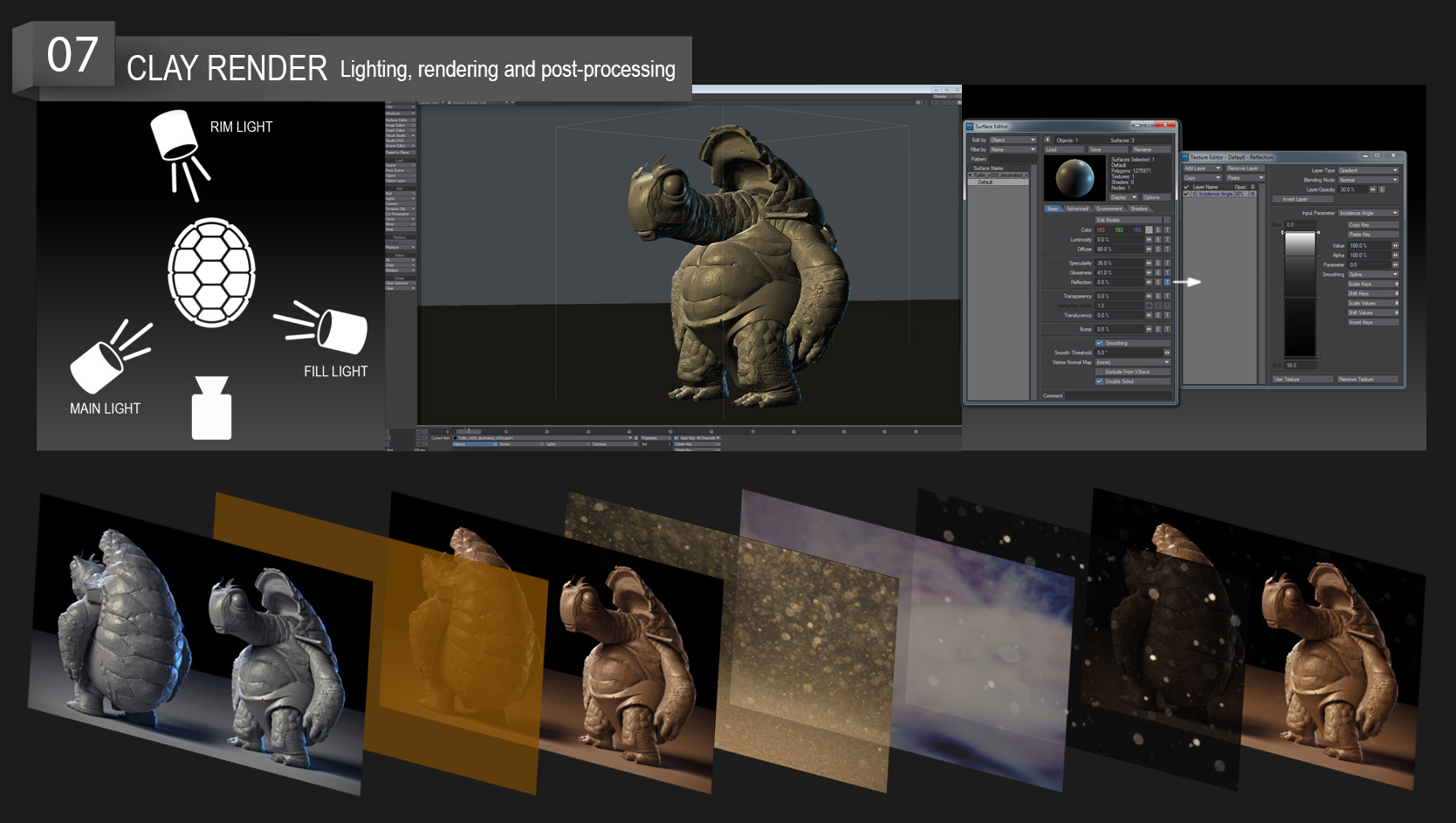This screenshot has width=1456, height=823.
Task: Click the surface preview sphere thumbnail
Action: 1075,178
